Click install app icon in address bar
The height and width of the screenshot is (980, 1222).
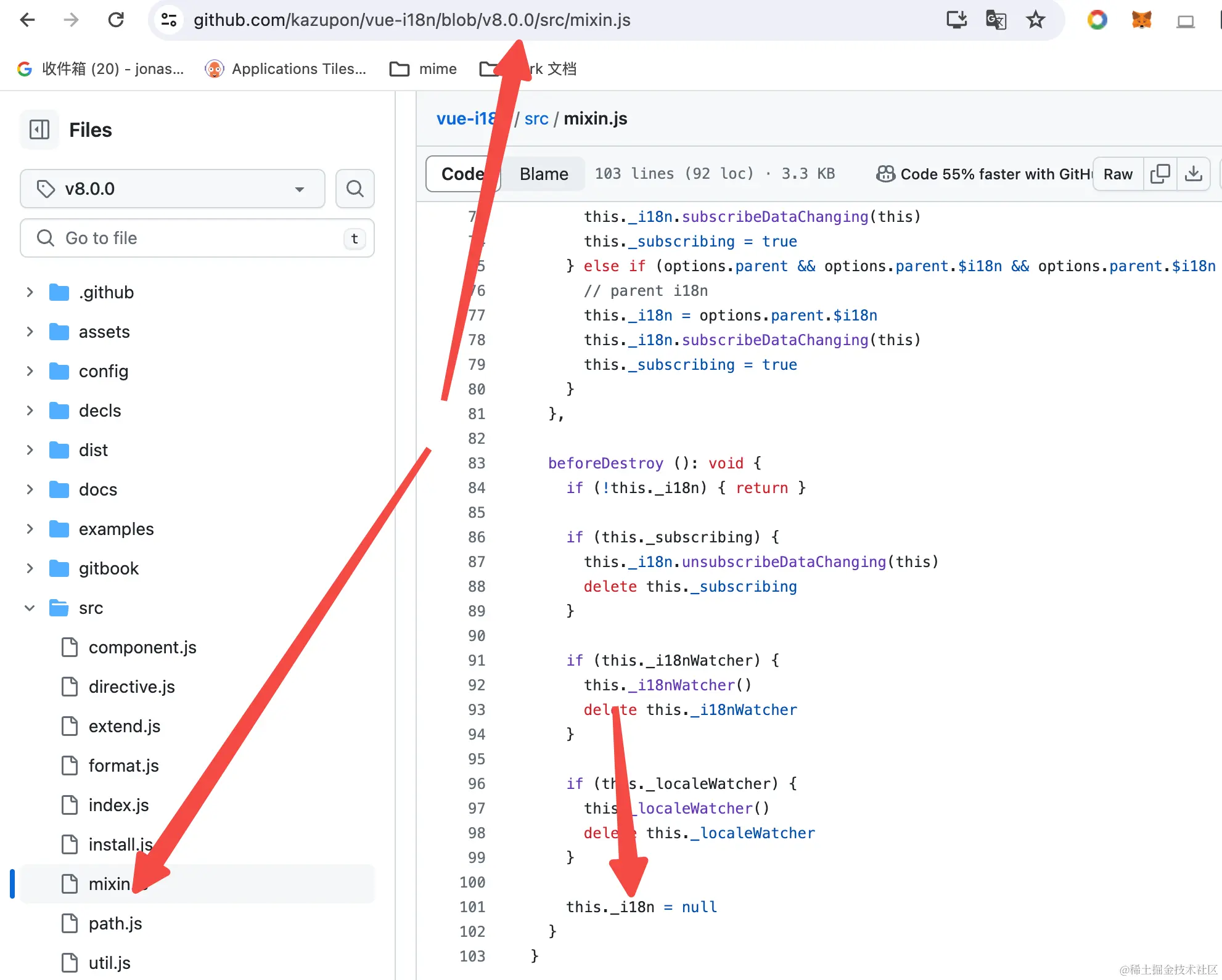coord(956,20)
